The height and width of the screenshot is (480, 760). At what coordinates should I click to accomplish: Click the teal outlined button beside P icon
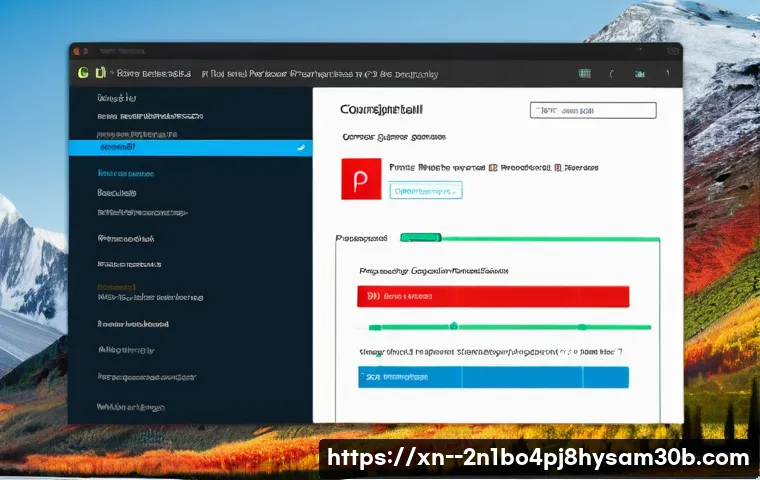pyautogui.click(x=425, y=190)
